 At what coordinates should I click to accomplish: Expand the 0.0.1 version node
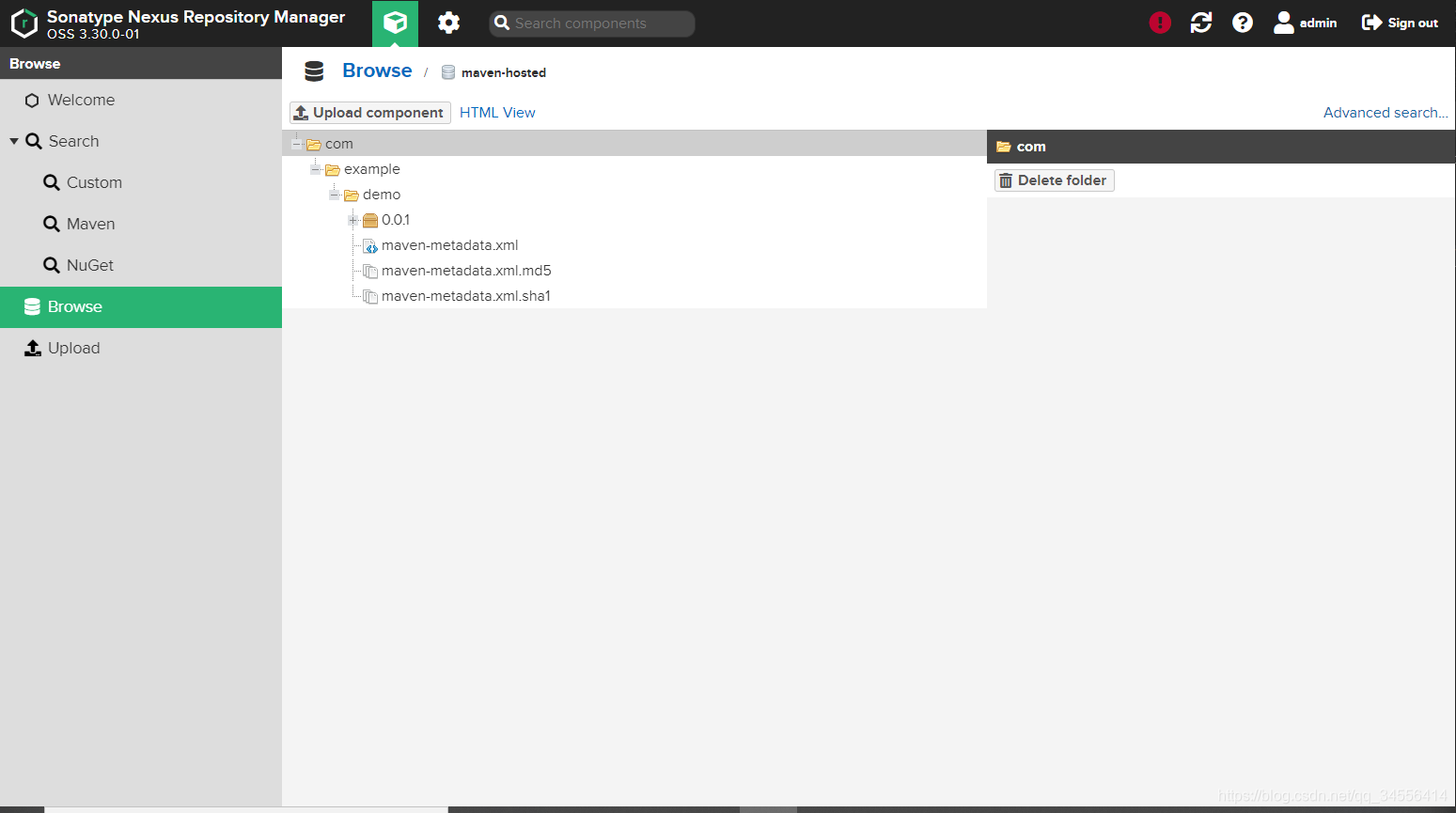(353, 220)
